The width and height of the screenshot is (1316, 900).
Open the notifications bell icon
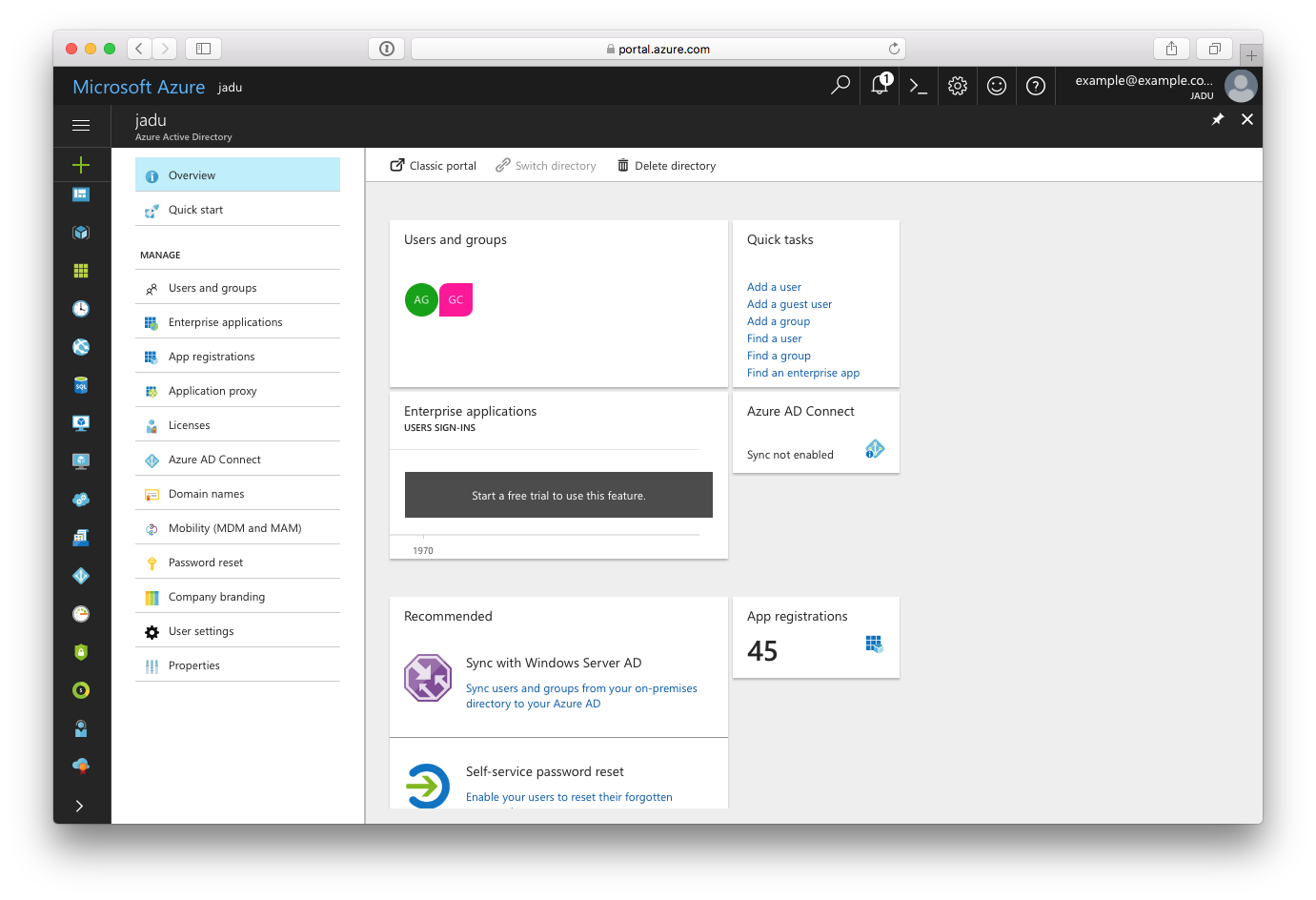(880, 86)
